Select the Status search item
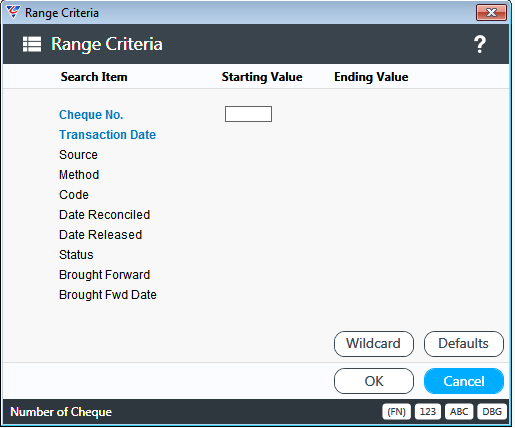515x428 pixels. (x=76, y=255)
